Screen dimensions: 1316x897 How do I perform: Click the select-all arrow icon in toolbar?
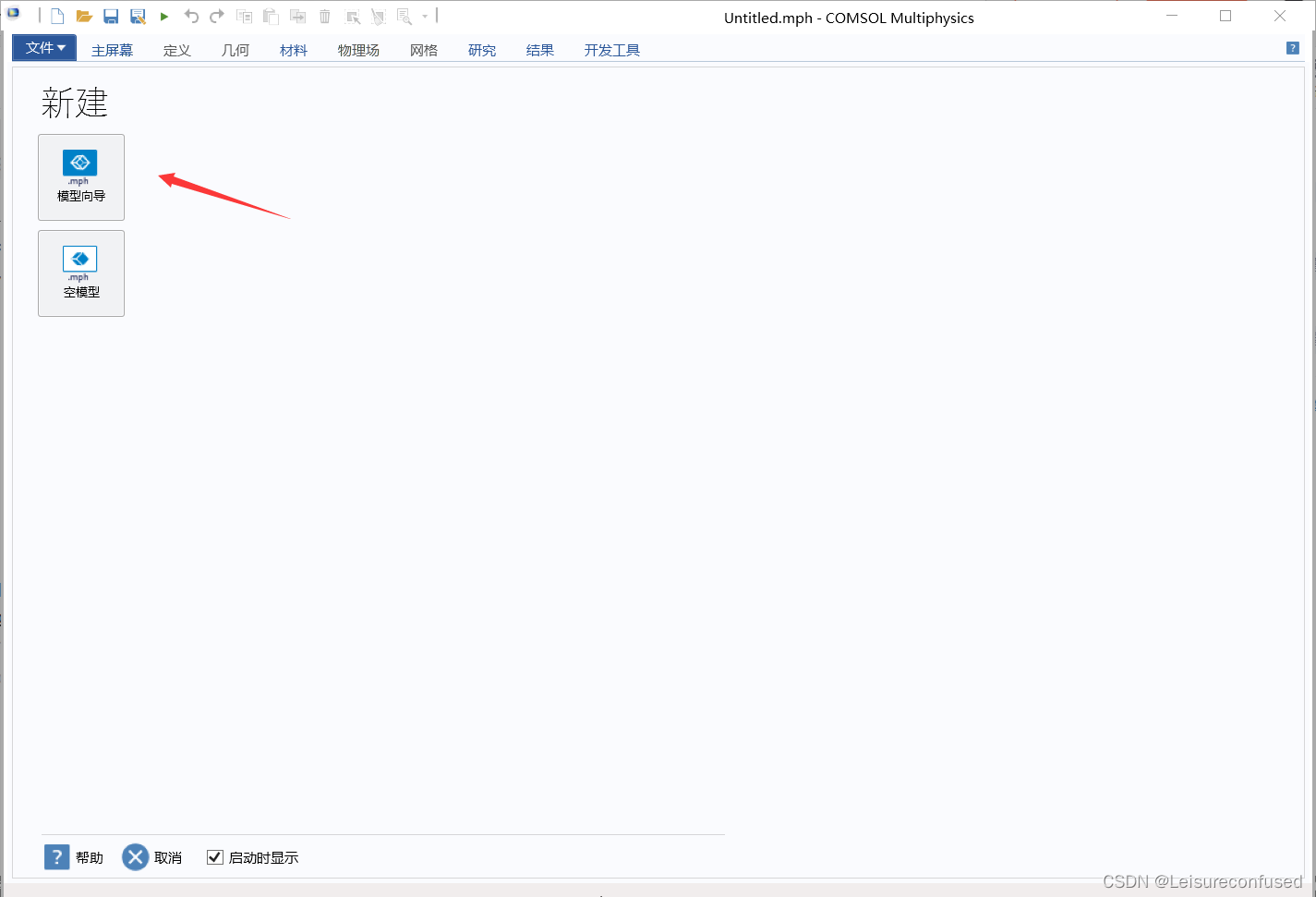[353, 17]
